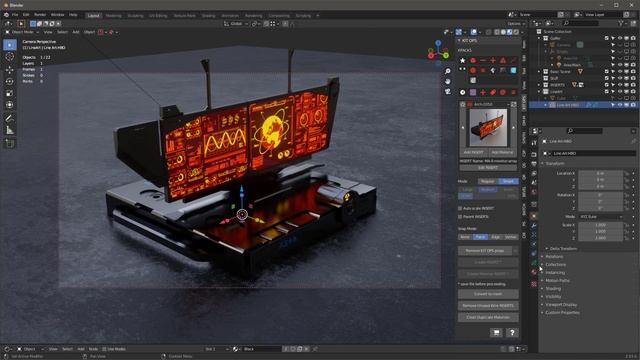640x360 pixels.
Task: Expand the Relations panel
Action: coord(553,256)
